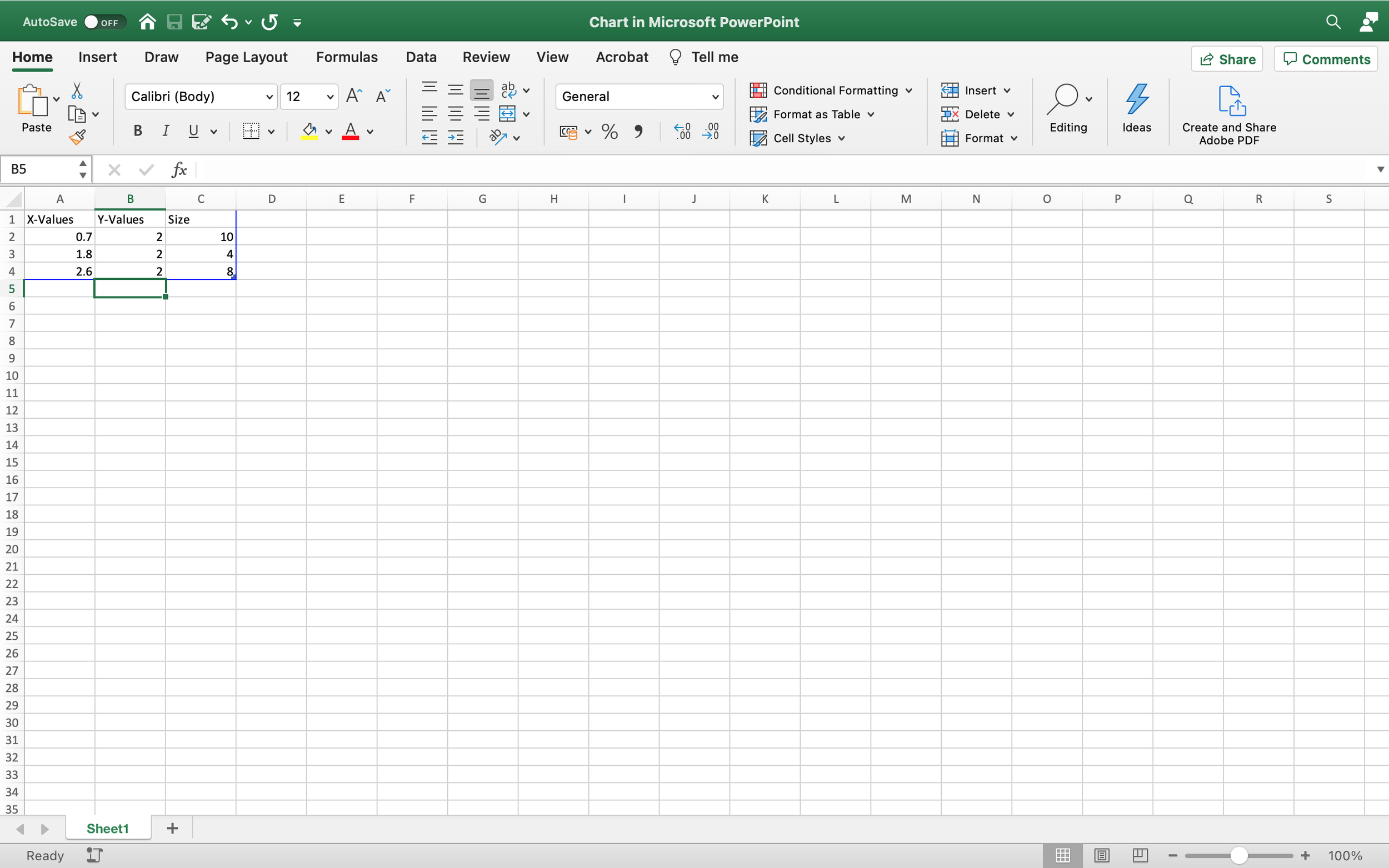
Task: Switch to Page Layout view in status bar
Action: (x=1101, y=855)
